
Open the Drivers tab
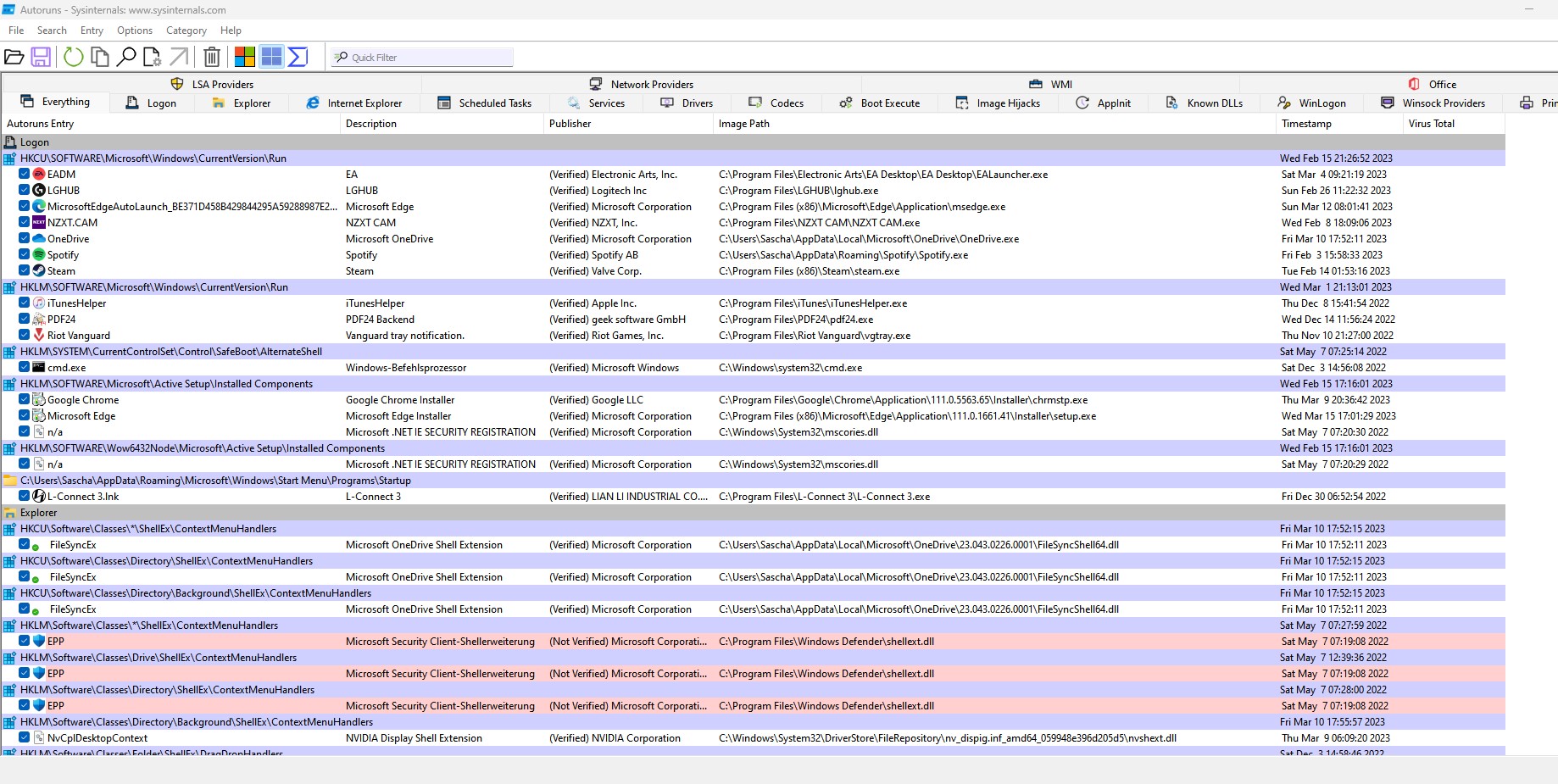tap(687, 103)
